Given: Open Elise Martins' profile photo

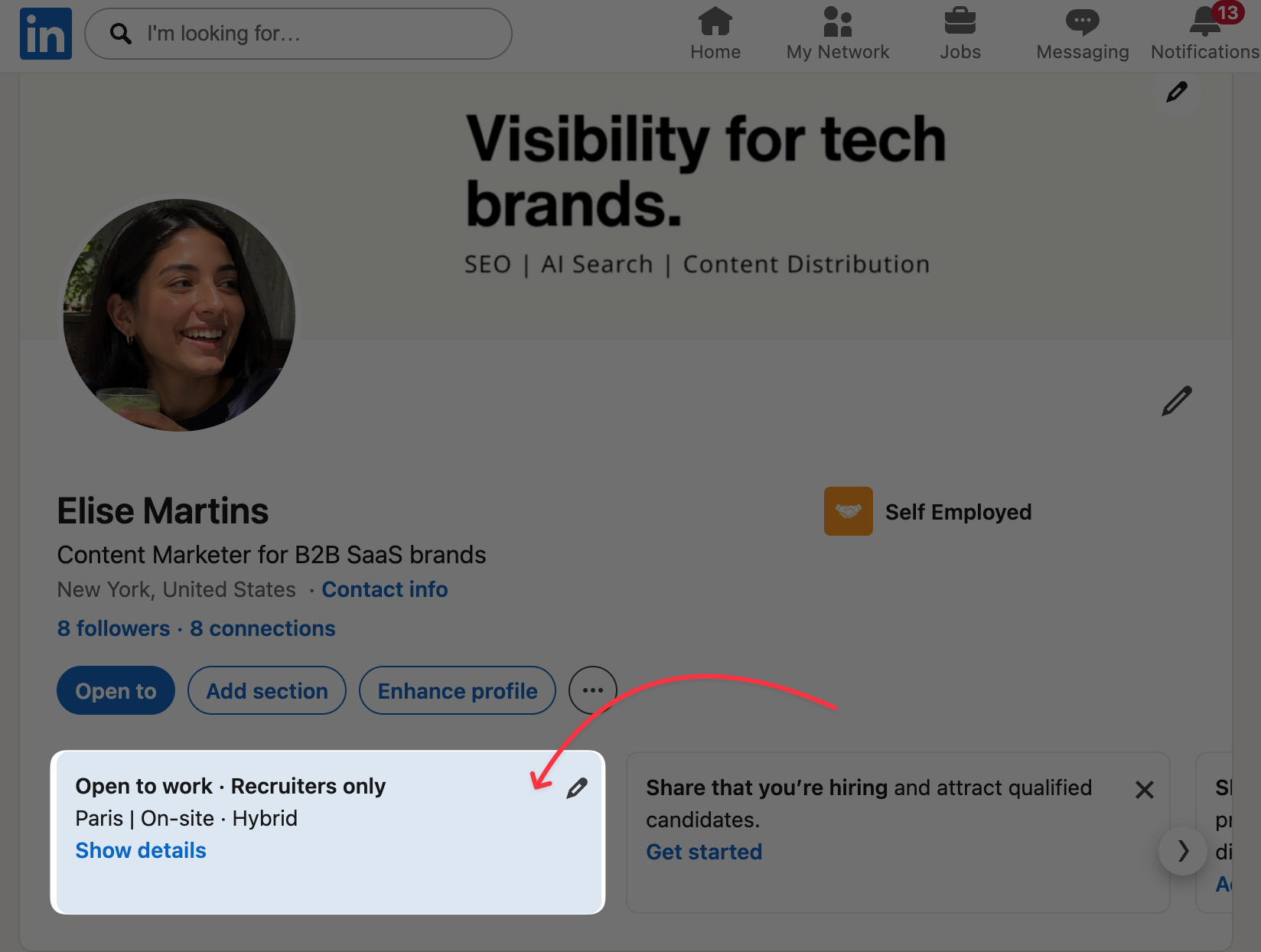Looking at the screenshot, I should click(179, 315).
